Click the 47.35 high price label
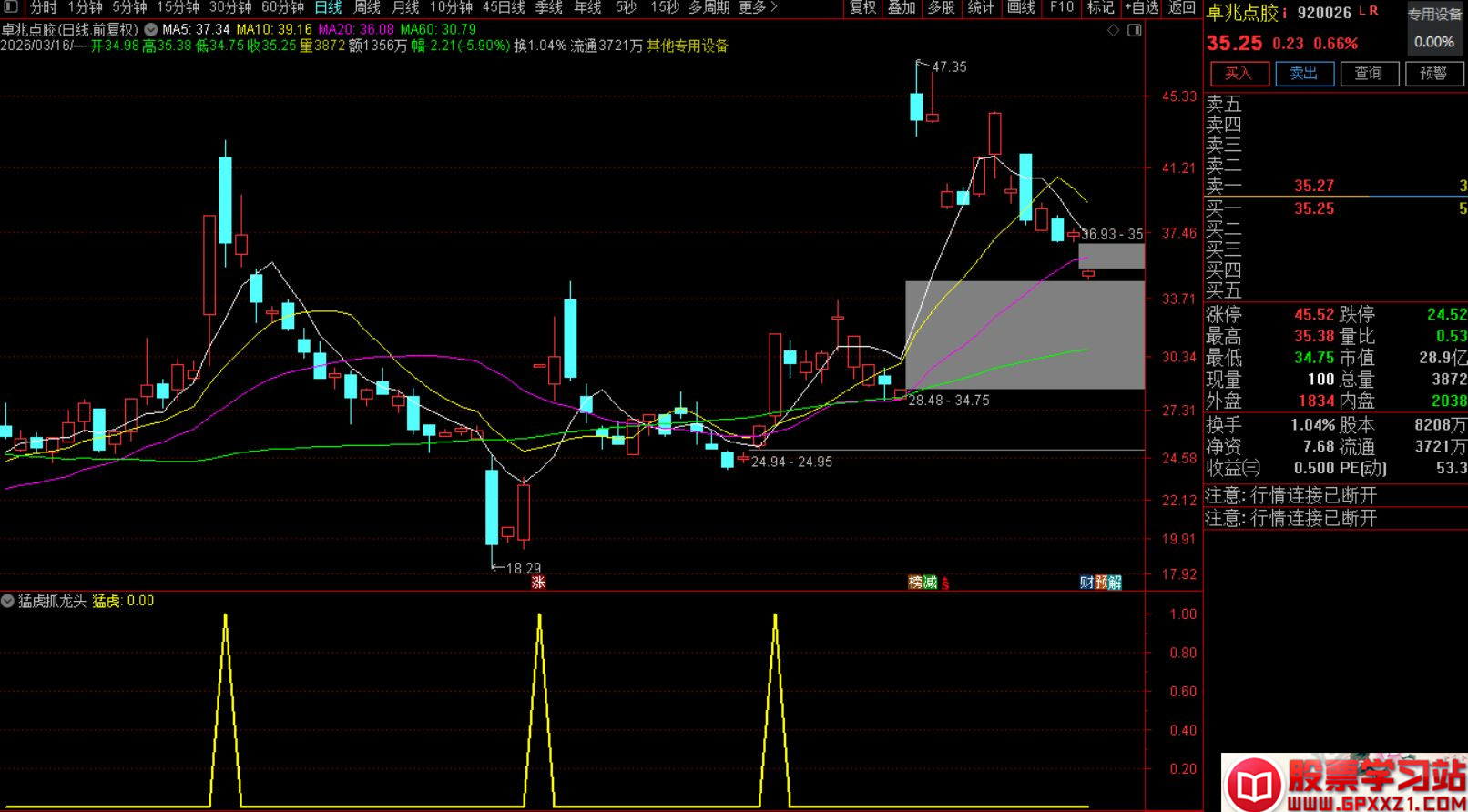The width and height of the screenshot is (1468, 812). coord(949,66)
